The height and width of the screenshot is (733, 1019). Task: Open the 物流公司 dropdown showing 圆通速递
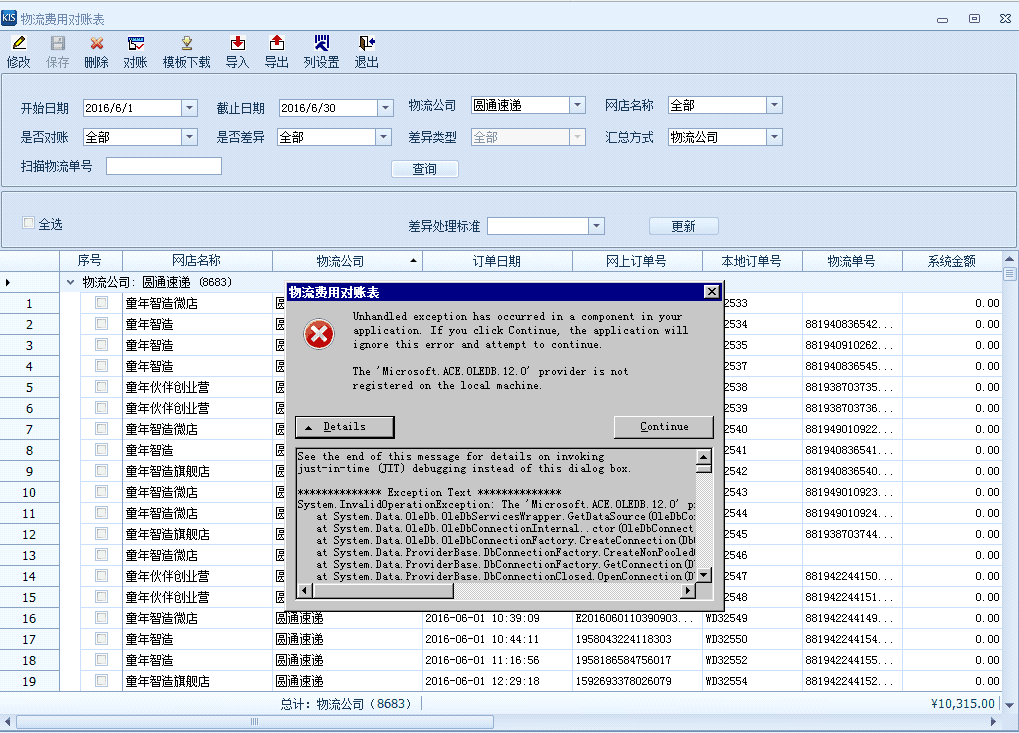577,105
